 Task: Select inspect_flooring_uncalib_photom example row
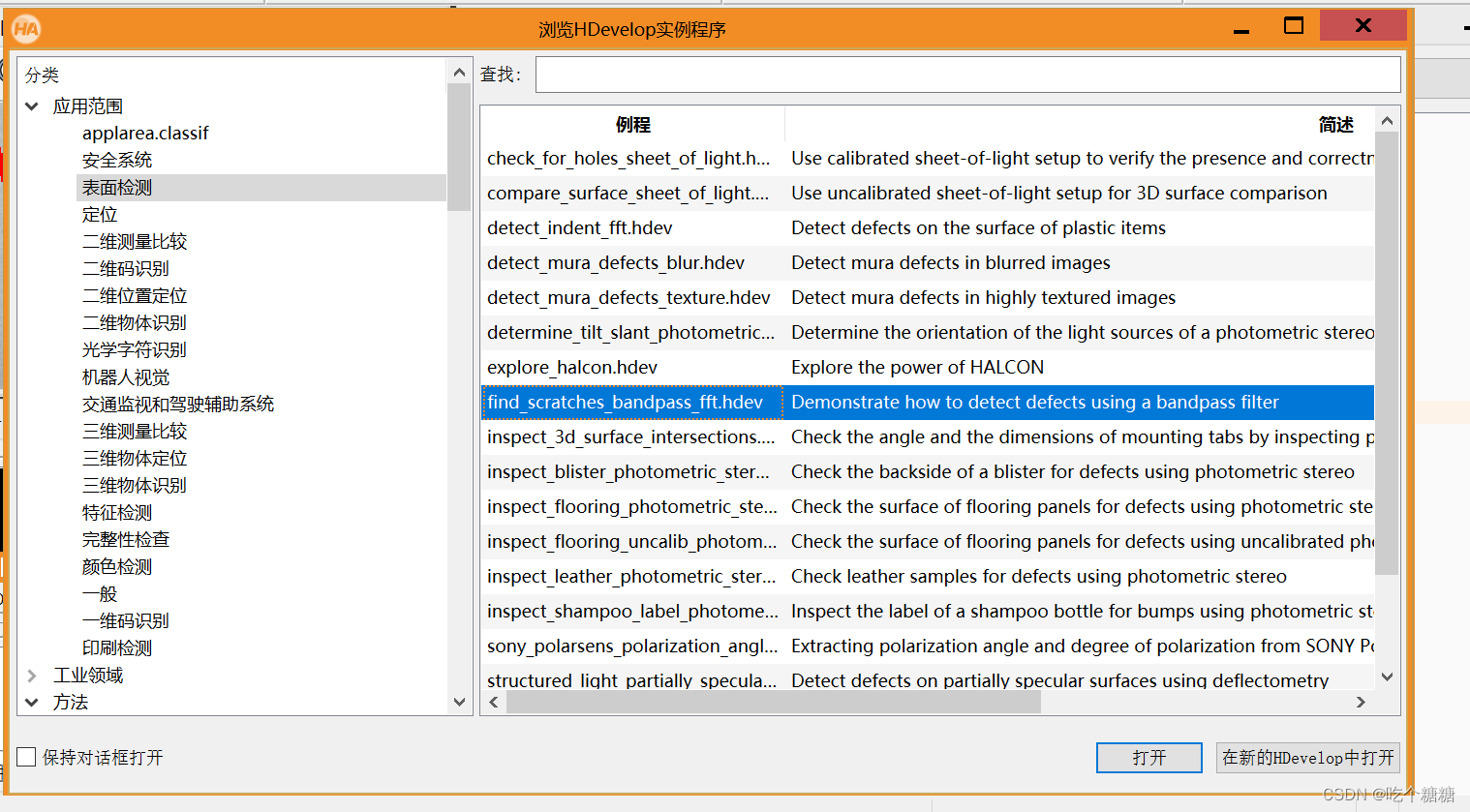[928, 542]
